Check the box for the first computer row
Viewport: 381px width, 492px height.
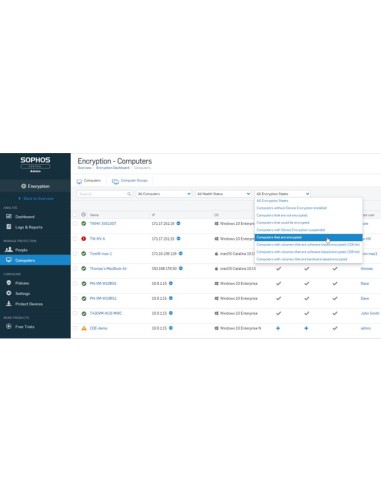point(75,223)
